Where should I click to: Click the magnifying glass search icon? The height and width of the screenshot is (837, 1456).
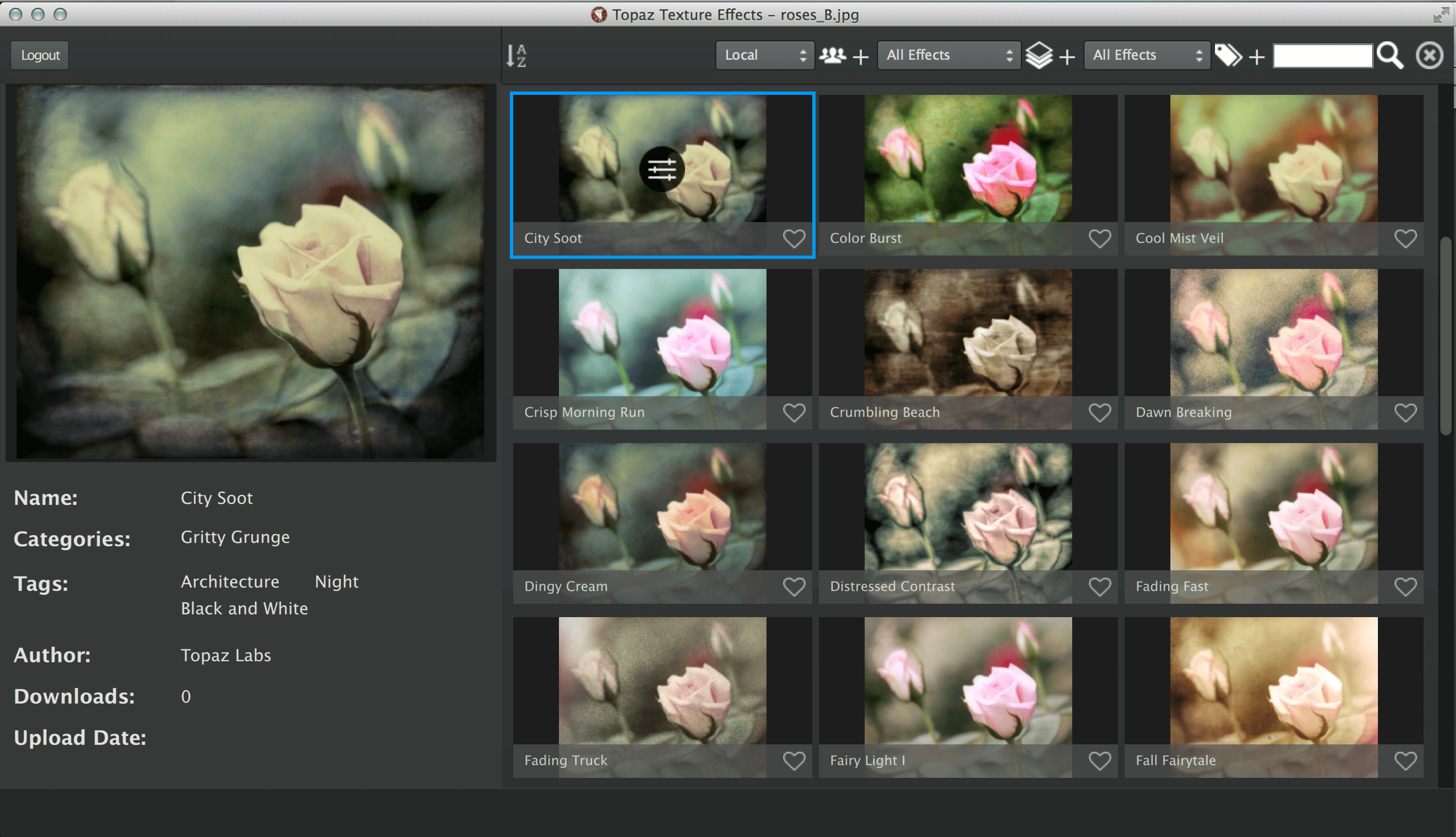coord(1391,56)
